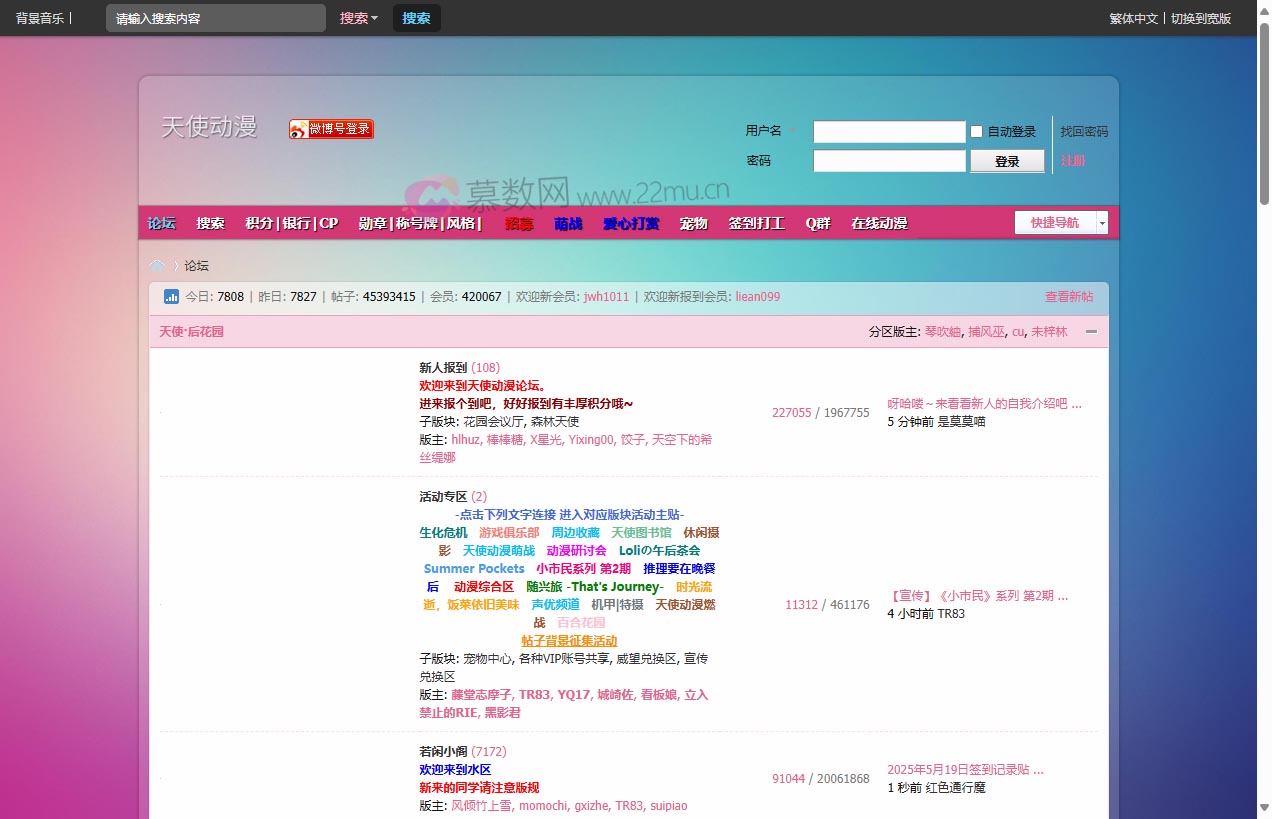Click the top search text box
Screen dimensions: 1272x819
point(215,18)
